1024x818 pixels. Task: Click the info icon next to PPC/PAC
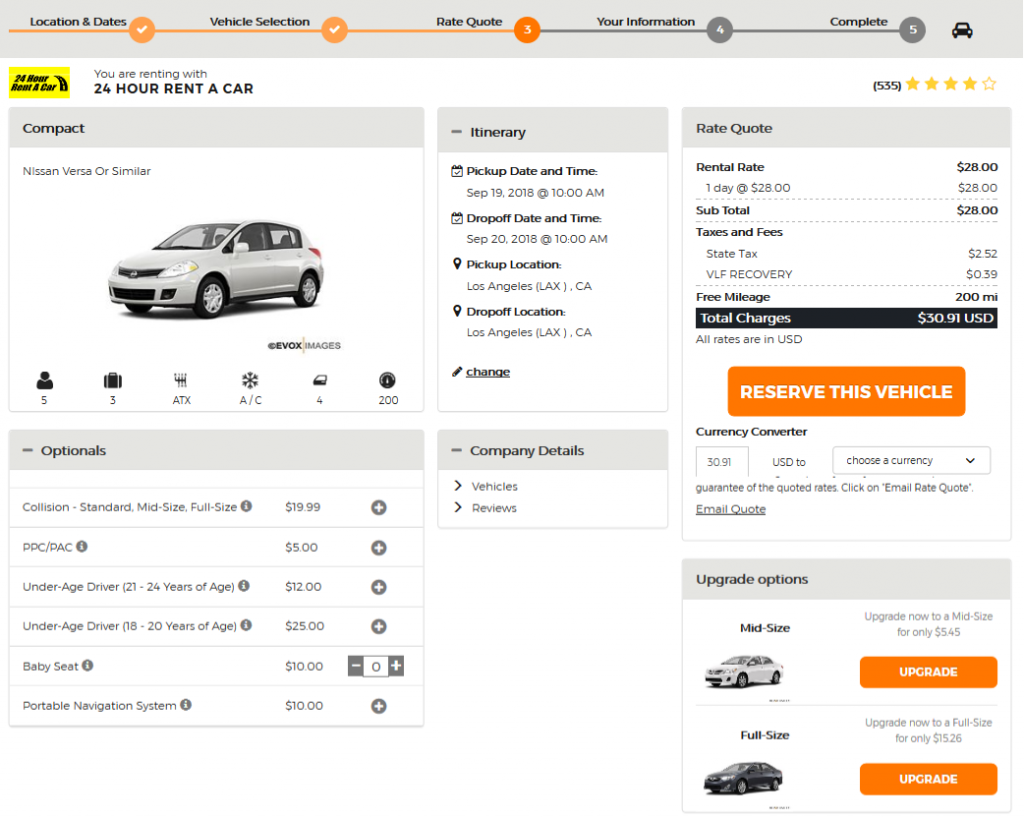pos(82,546)
